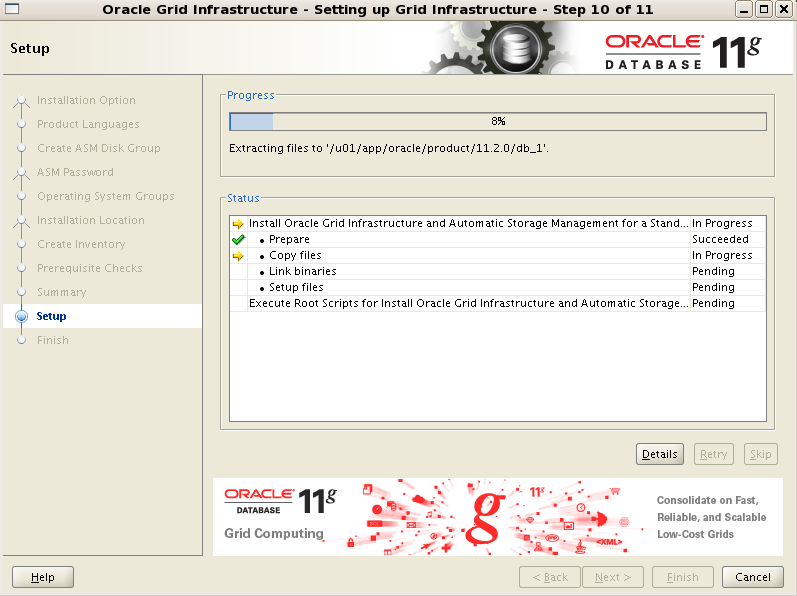Open the Details button
Image resolution: width=797 pixels, height=596 pixels.
coord(659,454)
